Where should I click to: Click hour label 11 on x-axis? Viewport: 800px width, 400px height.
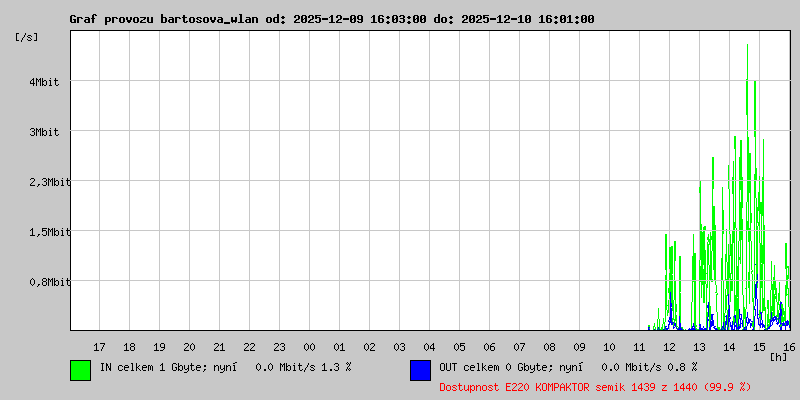pos(639,347)
